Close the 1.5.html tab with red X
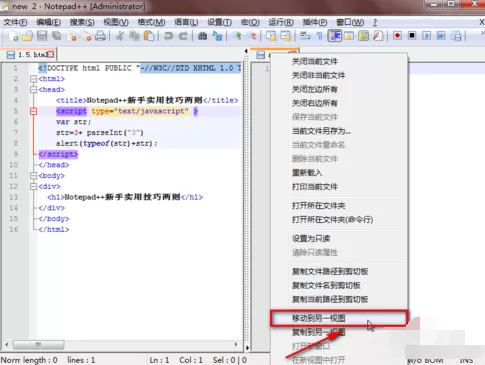485x365 pixels. (50, 55)
